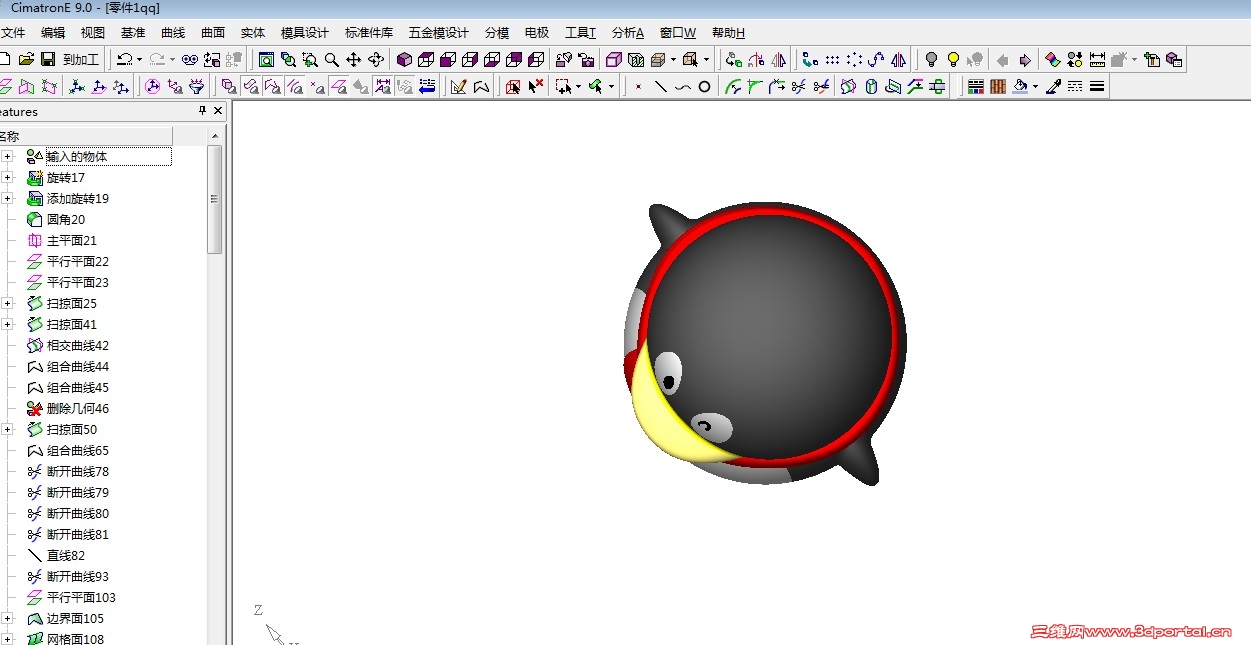This screenshot has height=645, width=1251.
Task: Select 主平面21 in the feature tree
Action: coord(72,241)
